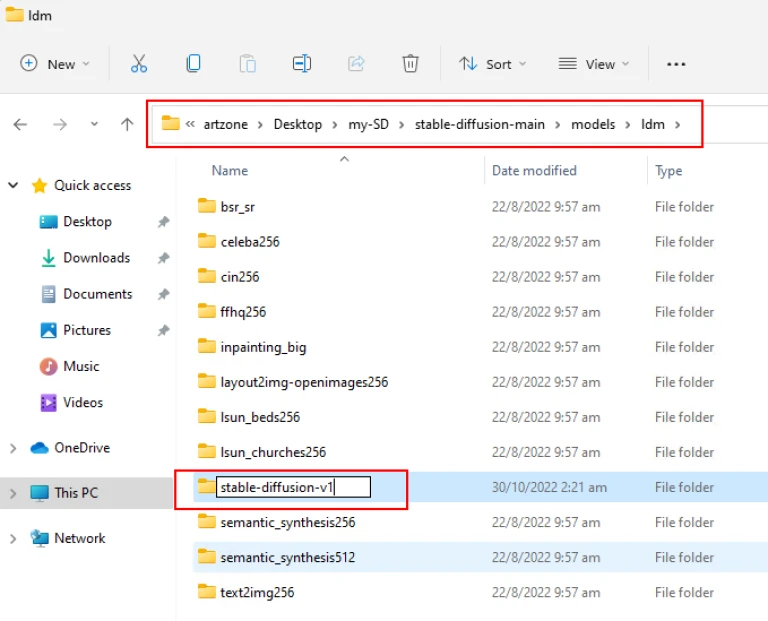Go back with the left arrow
Viewport: 768px width, 621px height.
[x=20, y=124]
